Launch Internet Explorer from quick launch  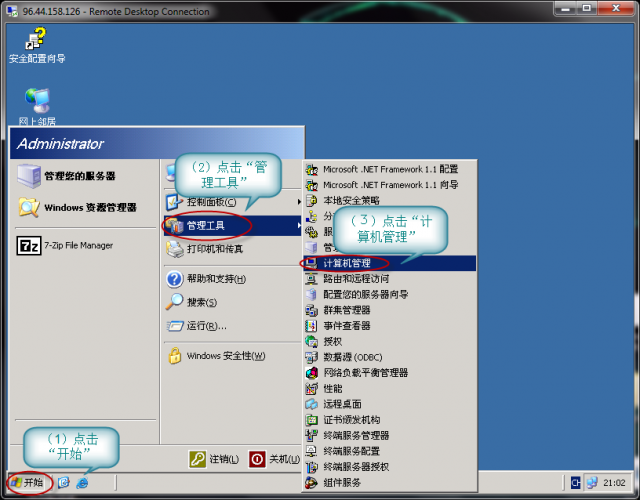(82, 483)
